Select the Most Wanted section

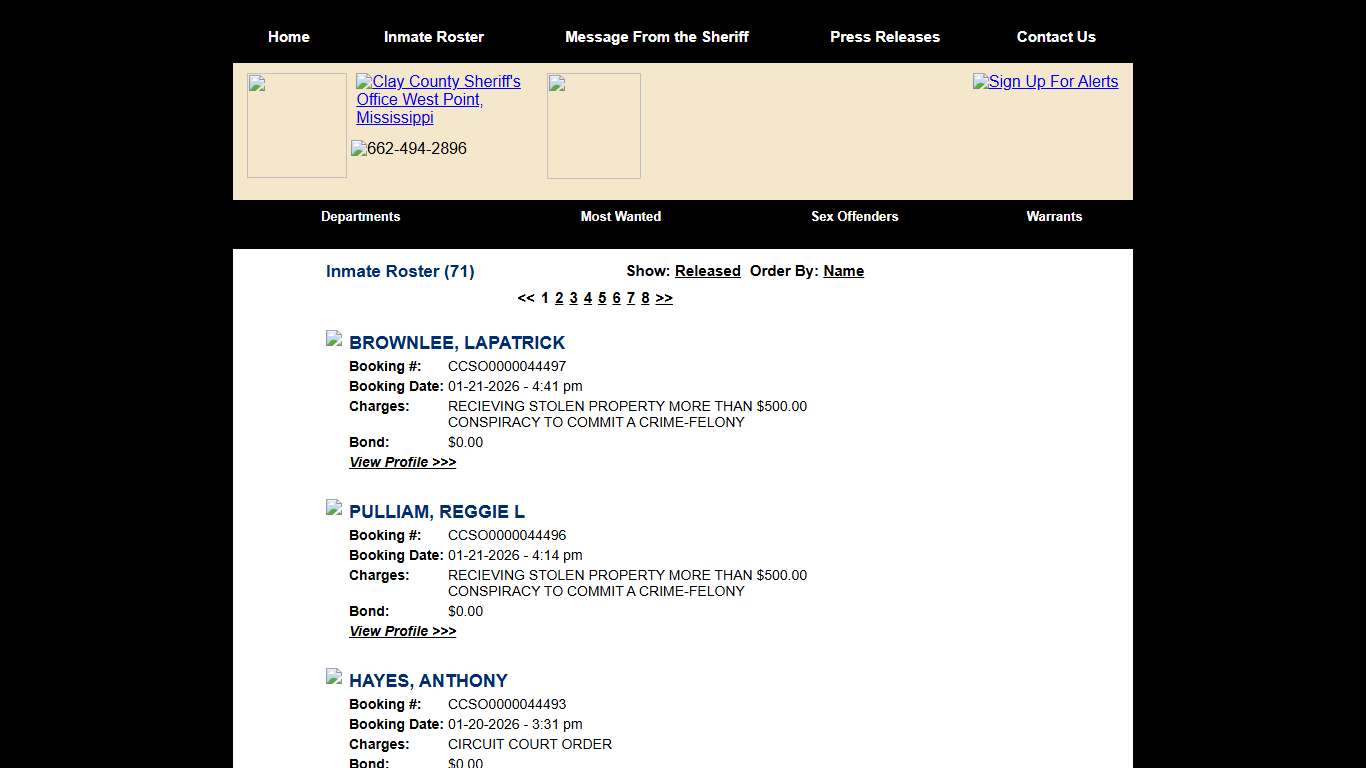[x=621, y=216]
